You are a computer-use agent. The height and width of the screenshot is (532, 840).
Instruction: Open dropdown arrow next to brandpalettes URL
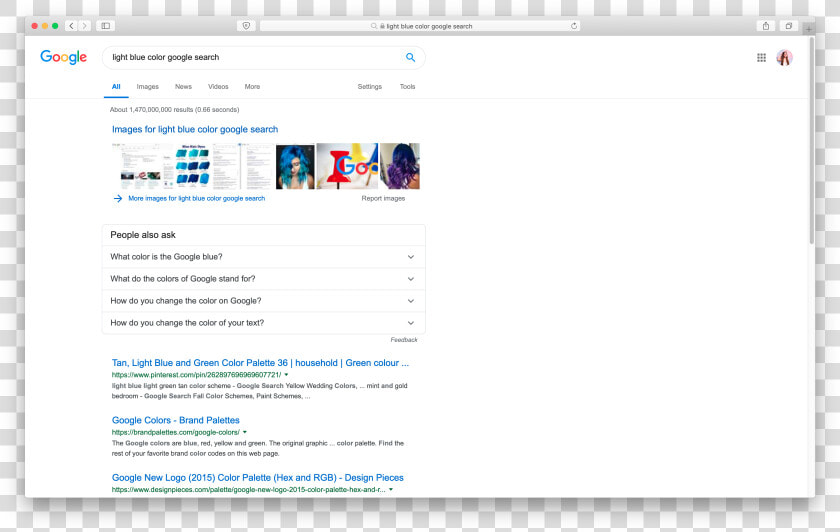click(245, 432)
